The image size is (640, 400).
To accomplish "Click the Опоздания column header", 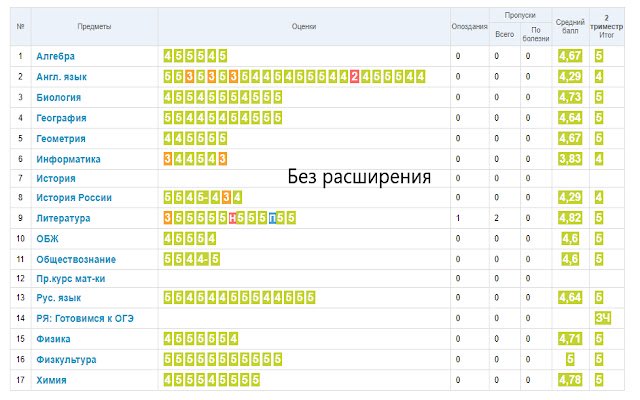I will (469, 27).
